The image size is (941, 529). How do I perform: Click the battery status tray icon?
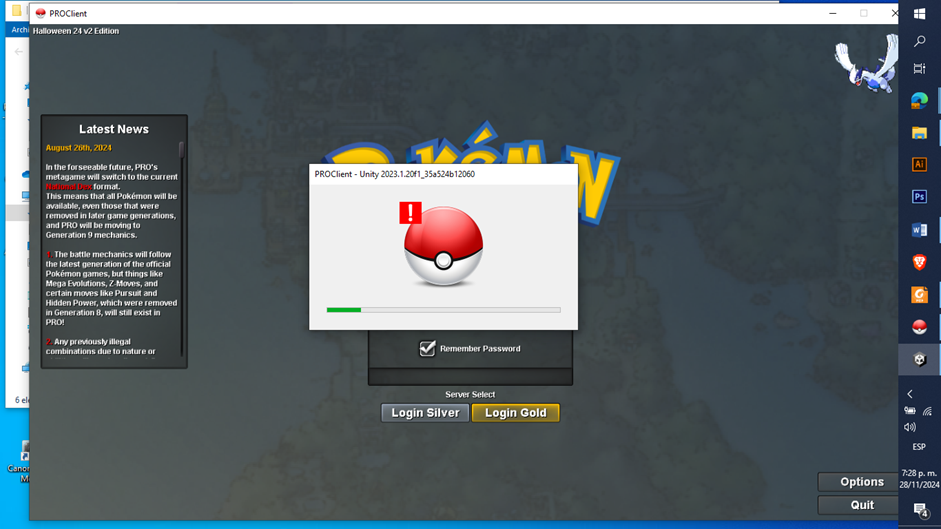(x=910, y=411)
